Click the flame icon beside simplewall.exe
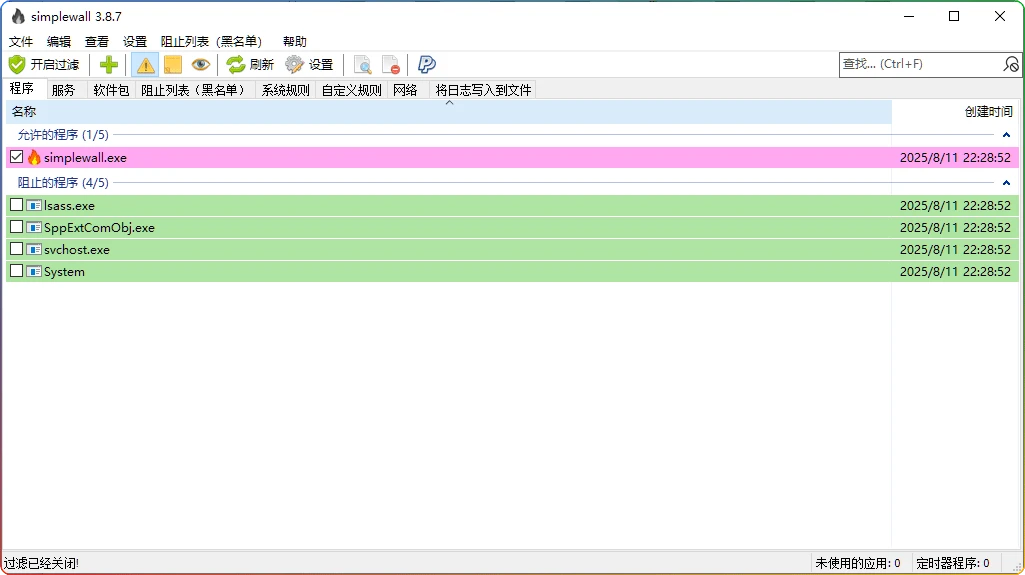The height and width of the screenshot is (575, 1025). pos(34,157)
